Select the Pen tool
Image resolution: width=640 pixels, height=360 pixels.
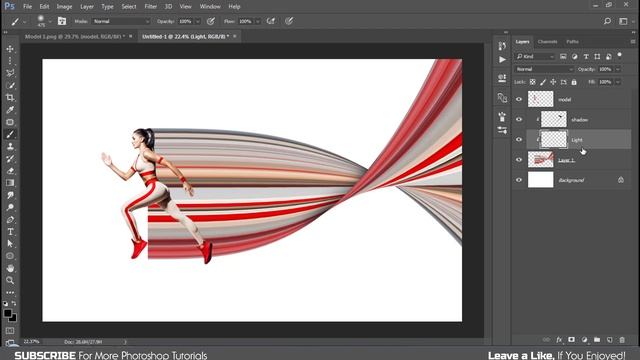click(10, 220)
